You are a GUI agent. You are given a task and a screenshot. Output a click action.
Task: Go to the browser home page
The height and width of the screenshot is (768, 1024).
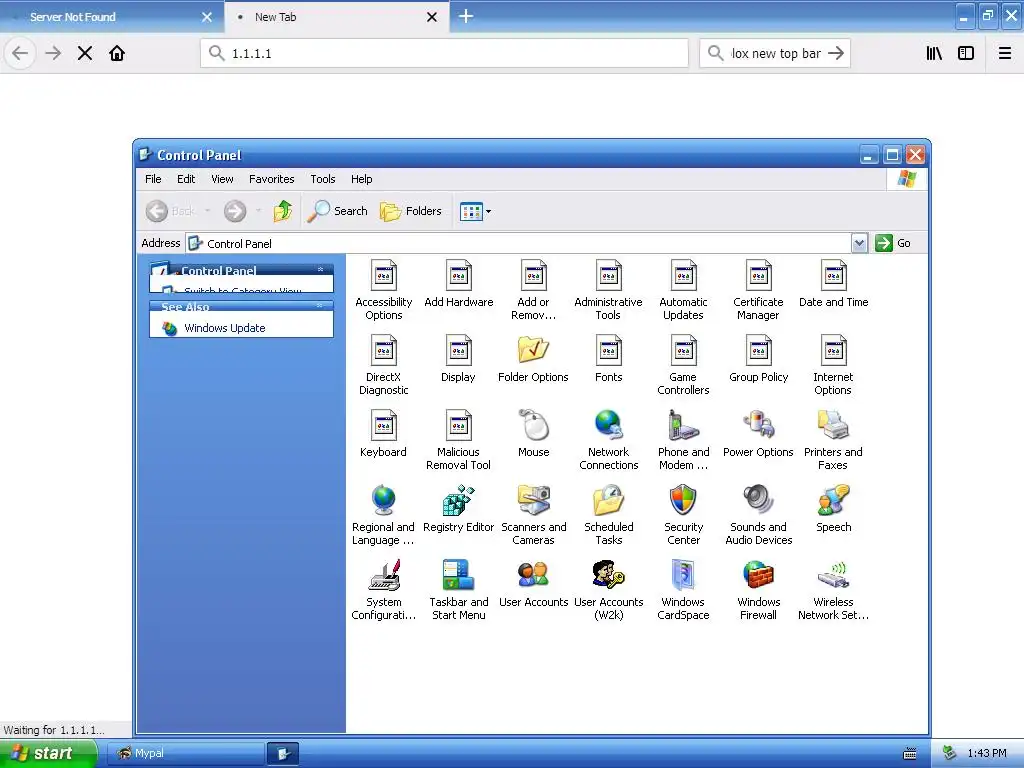(117, 53)
